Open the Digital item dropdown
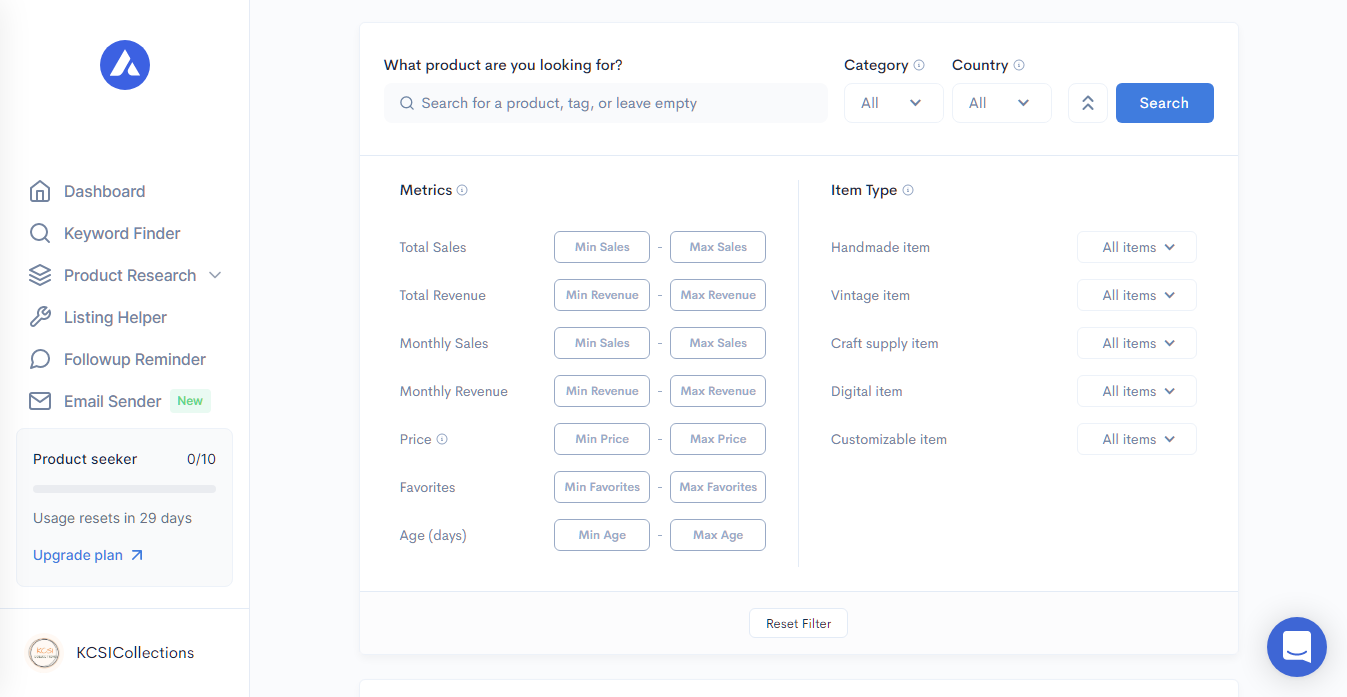The width and height of the screenshot is (1347, 697). [x=1136, y=391]
